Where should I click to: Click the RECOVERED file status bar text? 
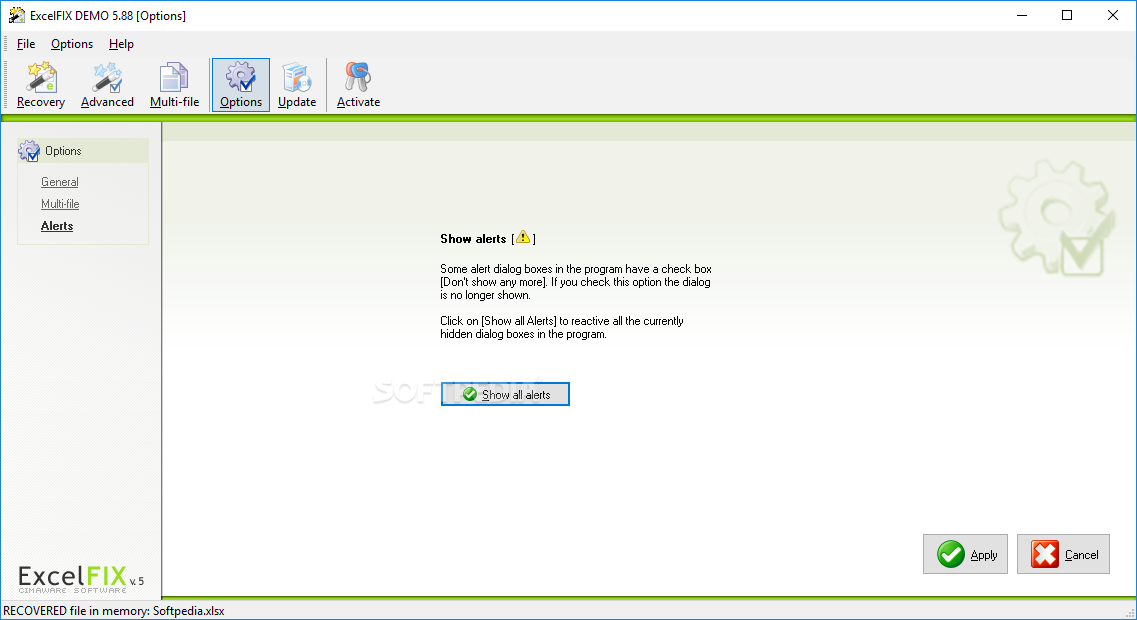point(114,611)
